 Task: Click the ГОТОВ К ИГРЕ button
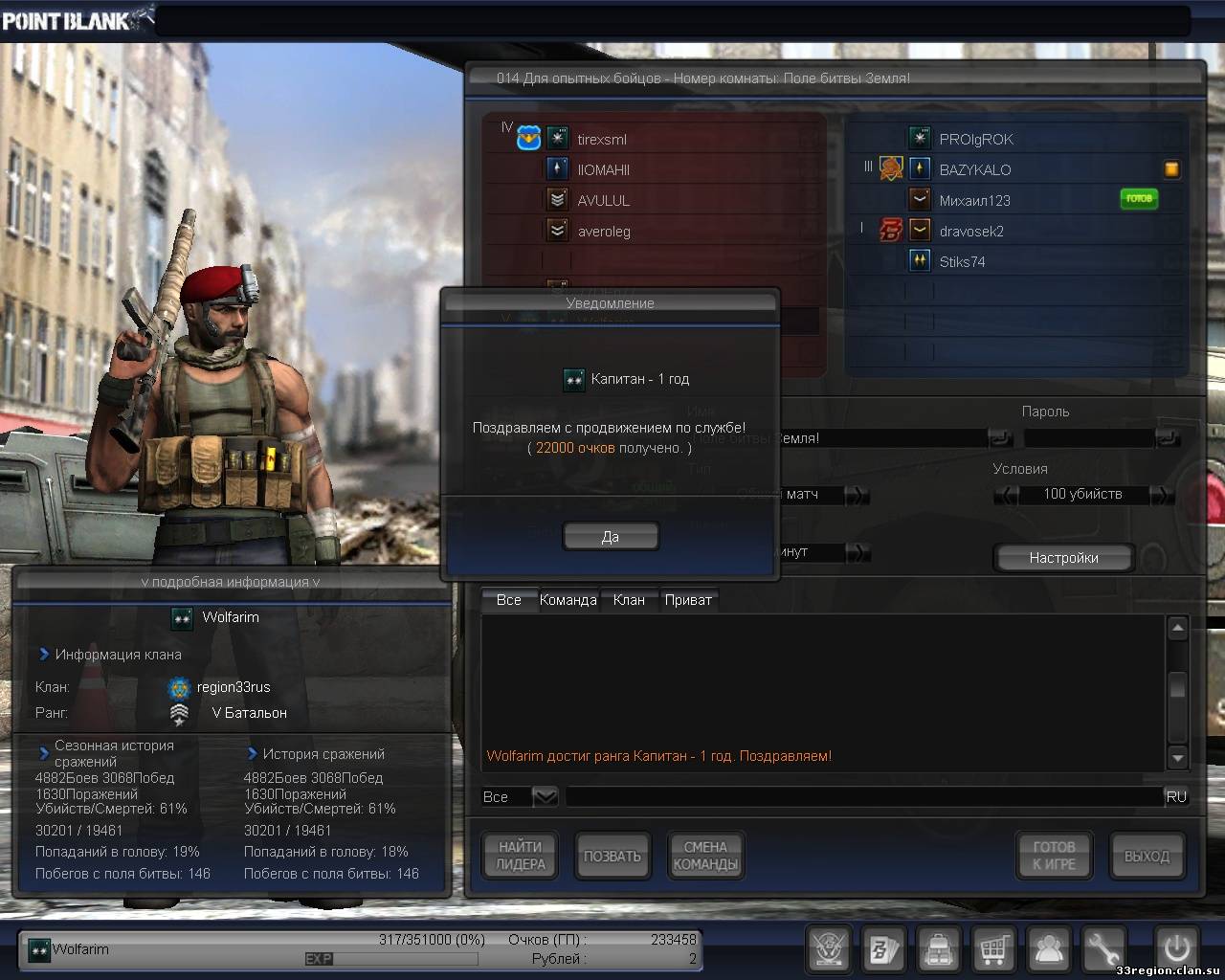(1054, 856)
